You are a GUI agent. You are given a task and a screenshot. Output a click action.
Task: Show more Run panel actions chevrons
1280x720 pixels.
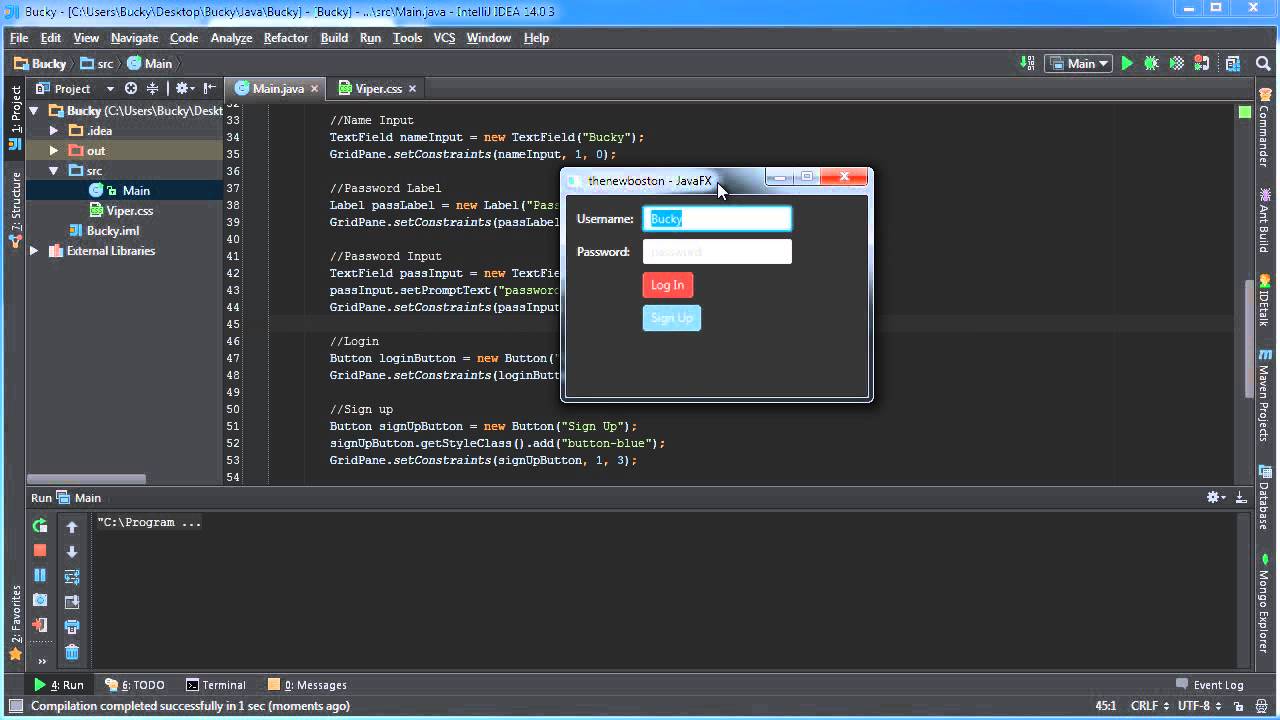[x=42, y=660]
